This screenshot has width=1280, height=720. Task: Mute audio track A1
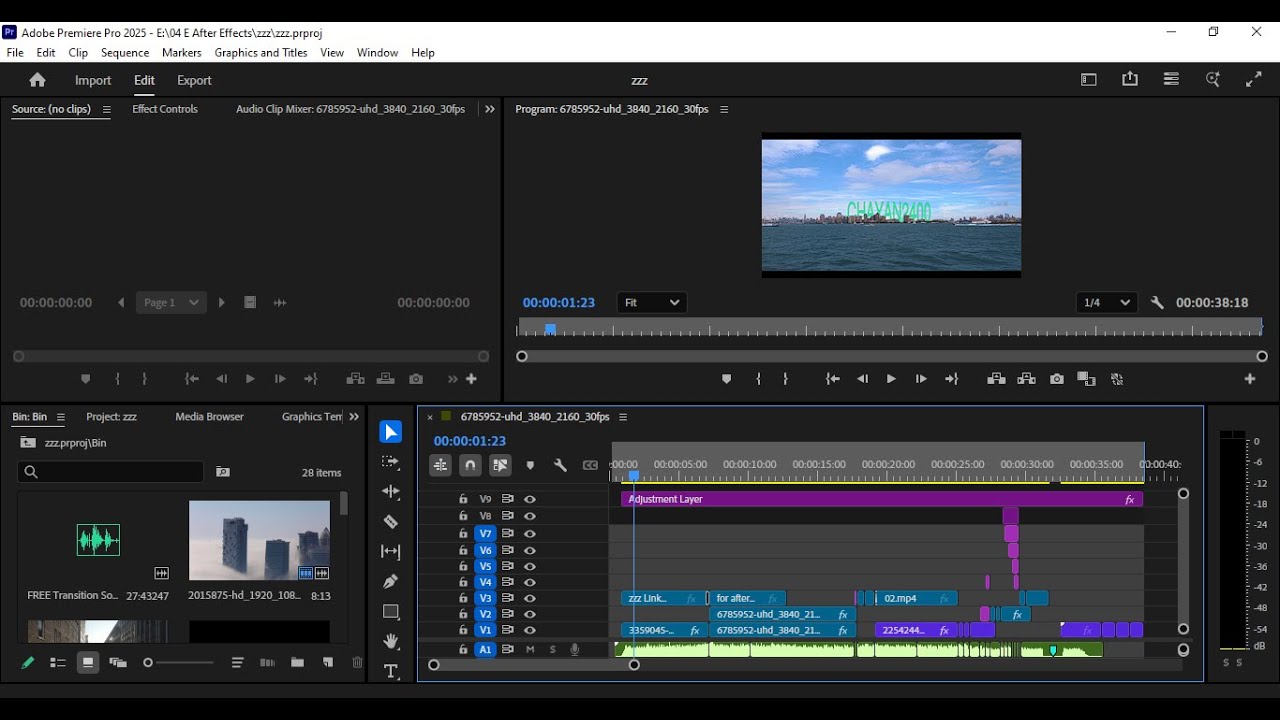coord(530,649)
